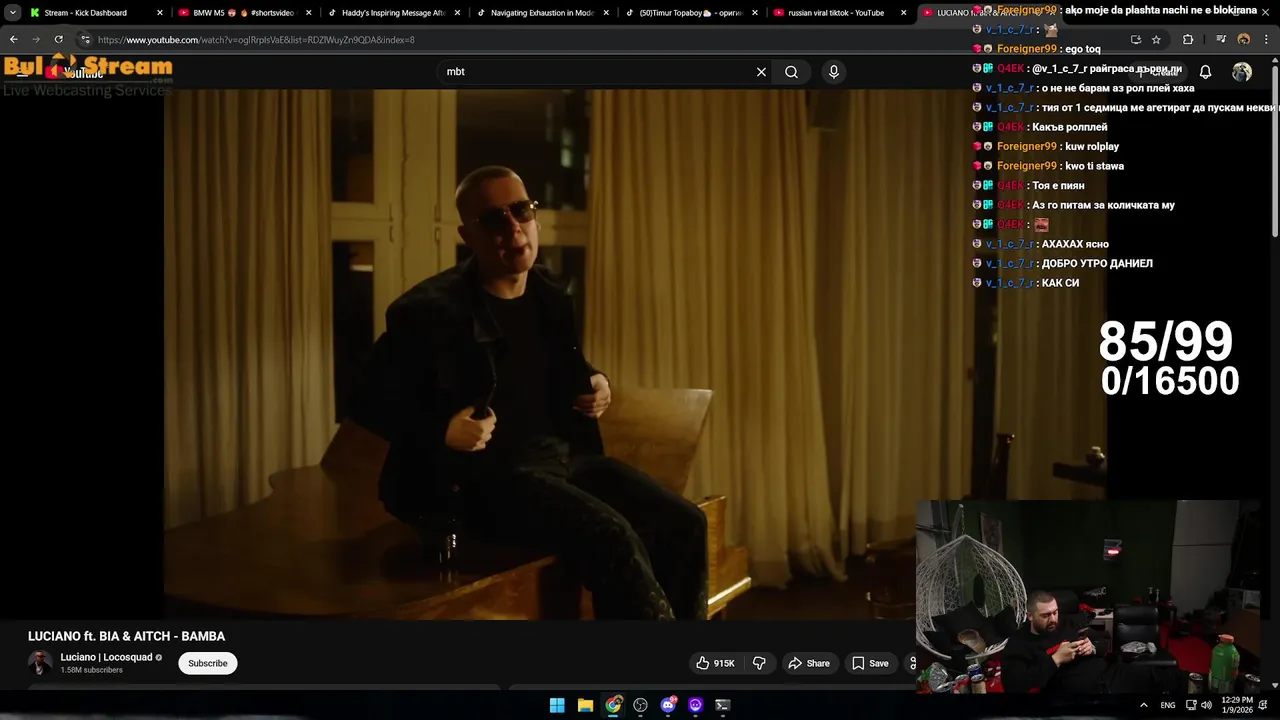The image size is (1280, 720).
Task: Switch to BMW M5 shortsvideo tab
Action: tap(243, 13)
